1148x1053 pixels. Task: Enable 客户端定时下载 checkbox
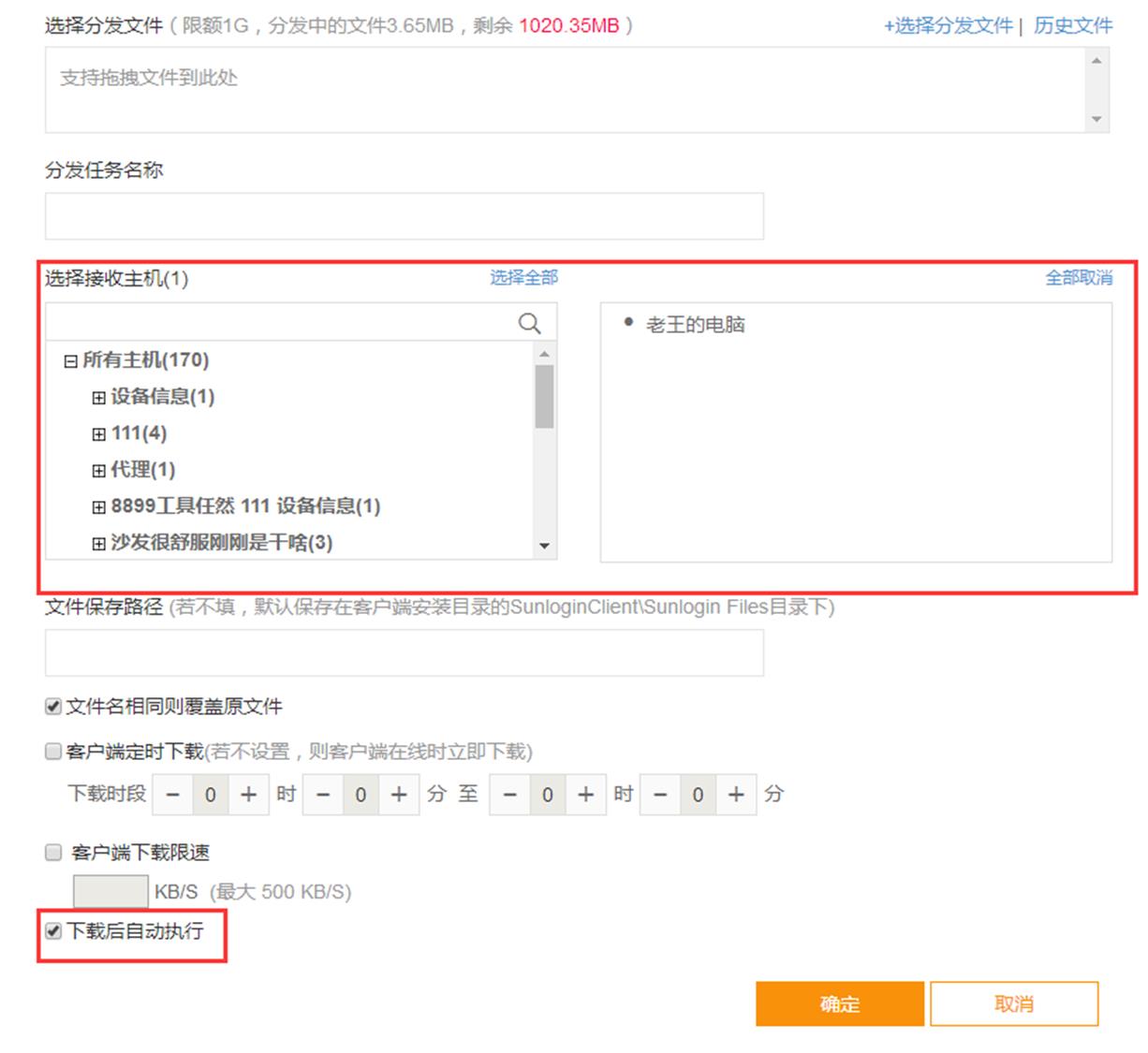[53, 751]
